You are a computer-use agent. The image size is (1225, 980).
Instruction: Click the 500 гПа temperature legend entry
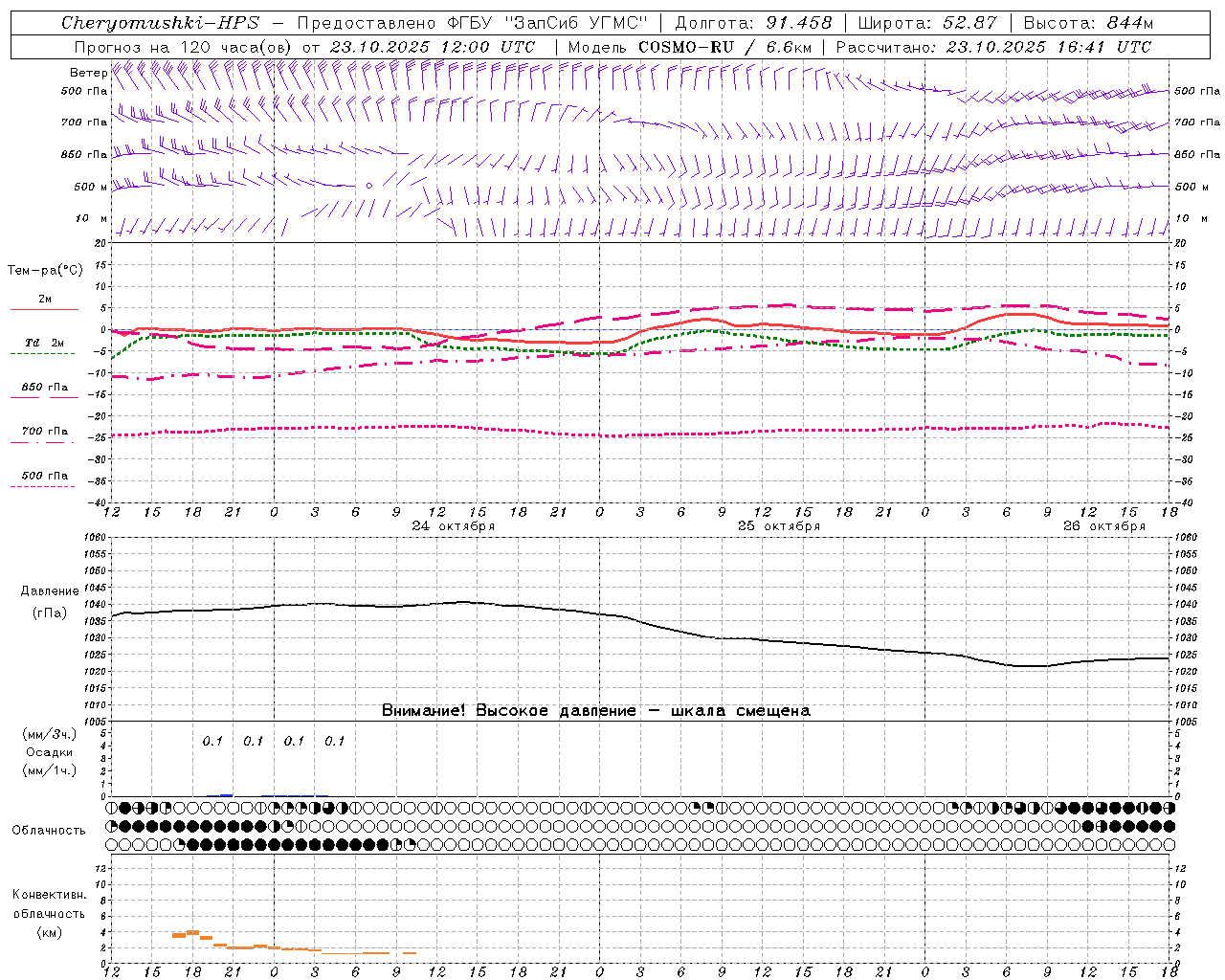(44, 476)
